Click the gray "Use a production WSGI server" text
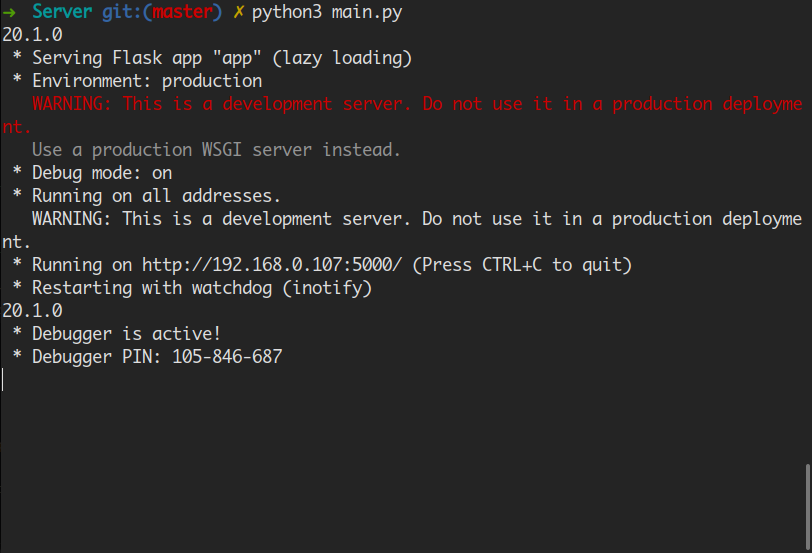812x553 pixels. click(x=216, y=150)
